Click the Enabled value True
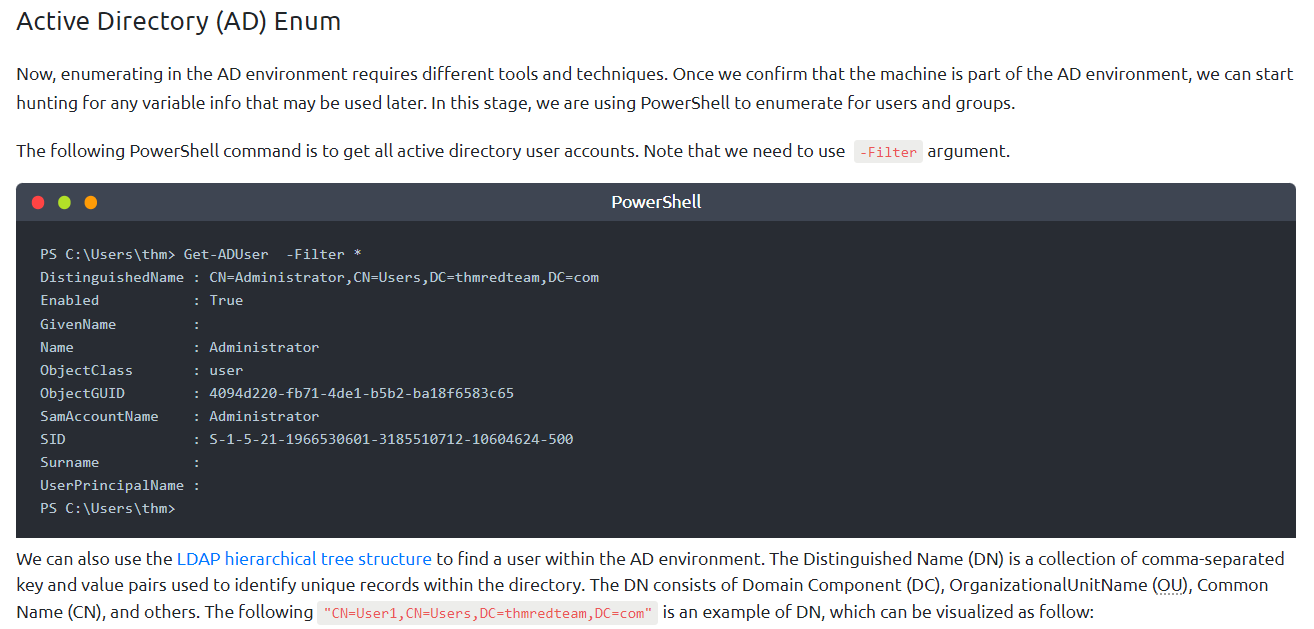The width and height of the screenshot is (1314, 629). (226, 300)
